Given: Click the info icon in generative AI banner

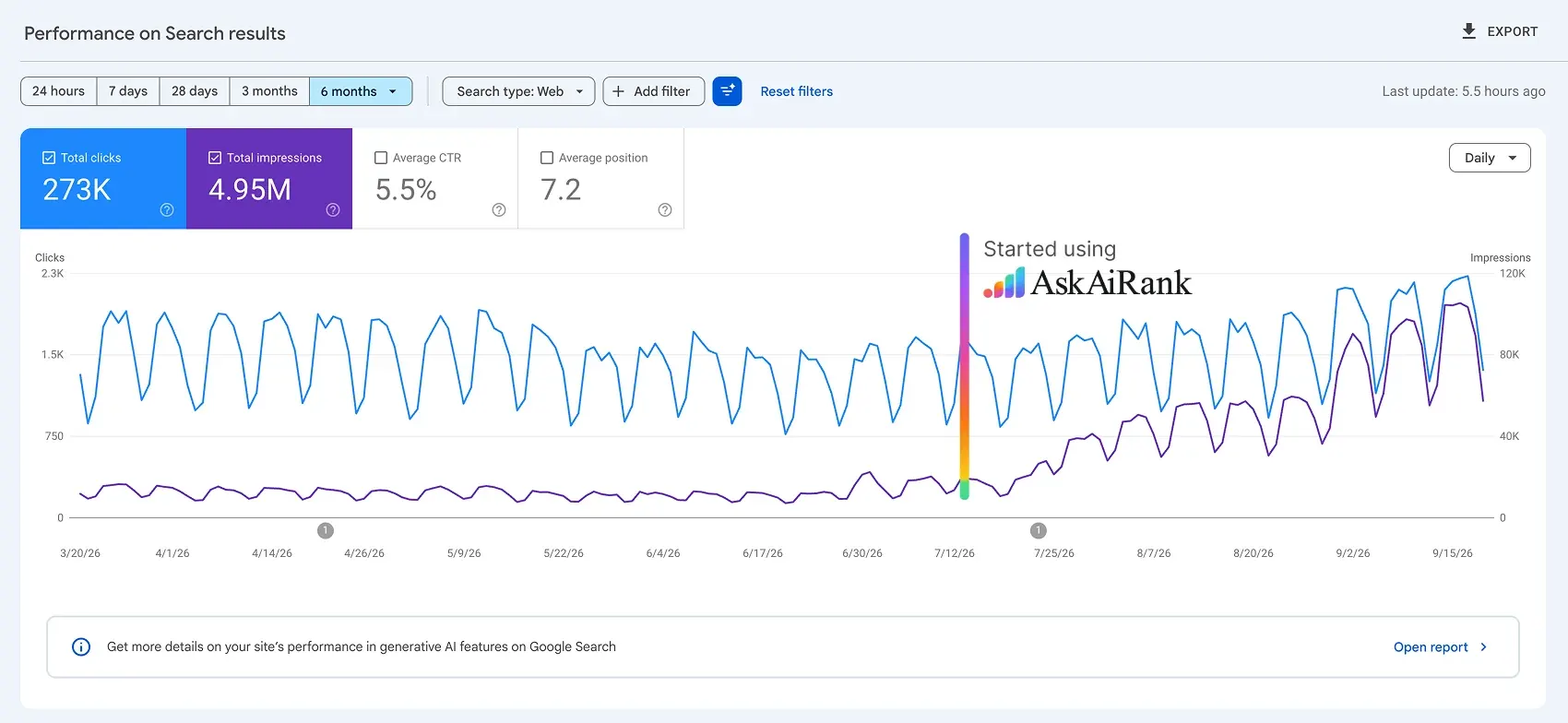Looking at the screenshot, I should click(x=81, y=646).
